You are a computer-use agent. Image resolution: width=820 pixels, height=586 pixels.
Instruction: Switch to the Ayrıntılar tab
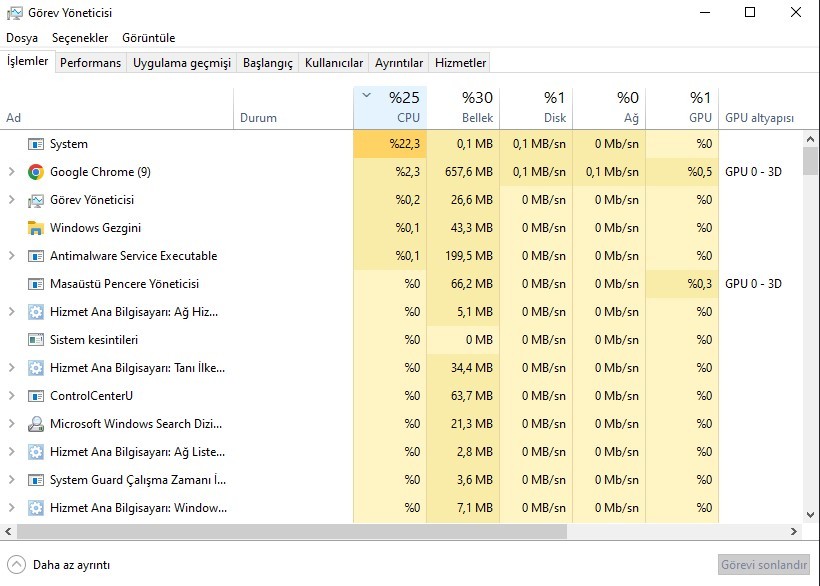pos(398,63)
